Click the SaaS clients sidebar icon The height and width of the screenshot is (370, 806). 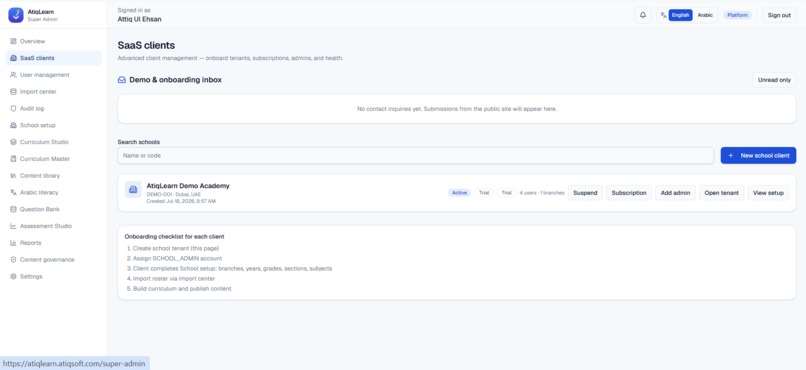[13, 58]
